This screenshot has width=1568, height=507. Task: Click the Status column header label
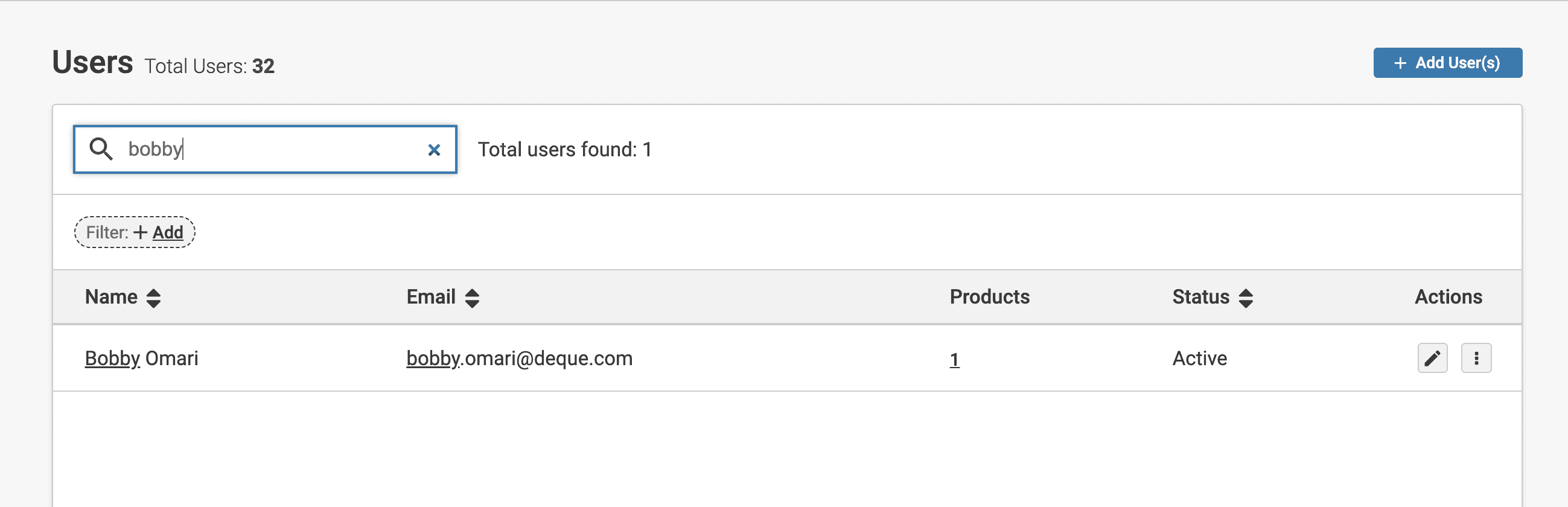[1200, 297]
